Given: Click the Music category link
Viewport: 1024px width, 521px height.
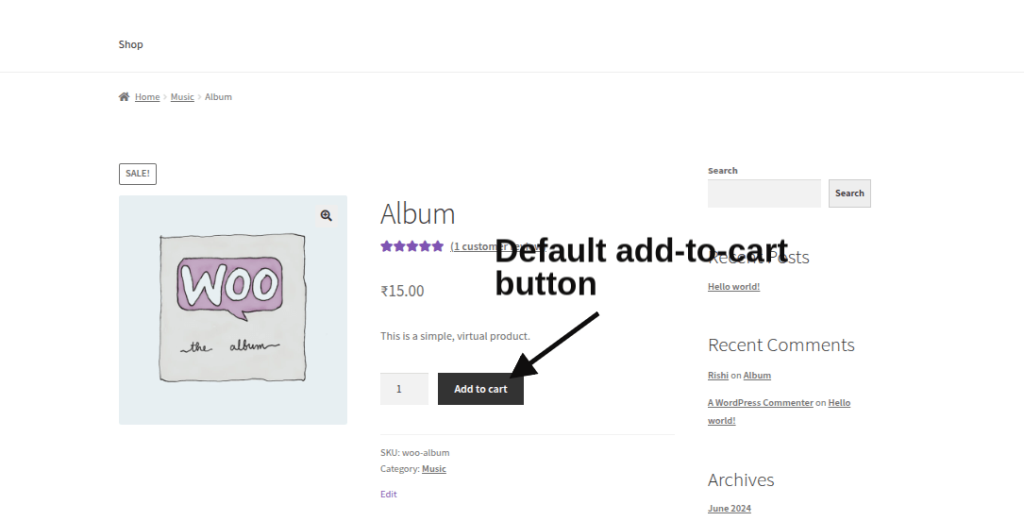Looking at the screenshot, I should [x=434, y=469].
